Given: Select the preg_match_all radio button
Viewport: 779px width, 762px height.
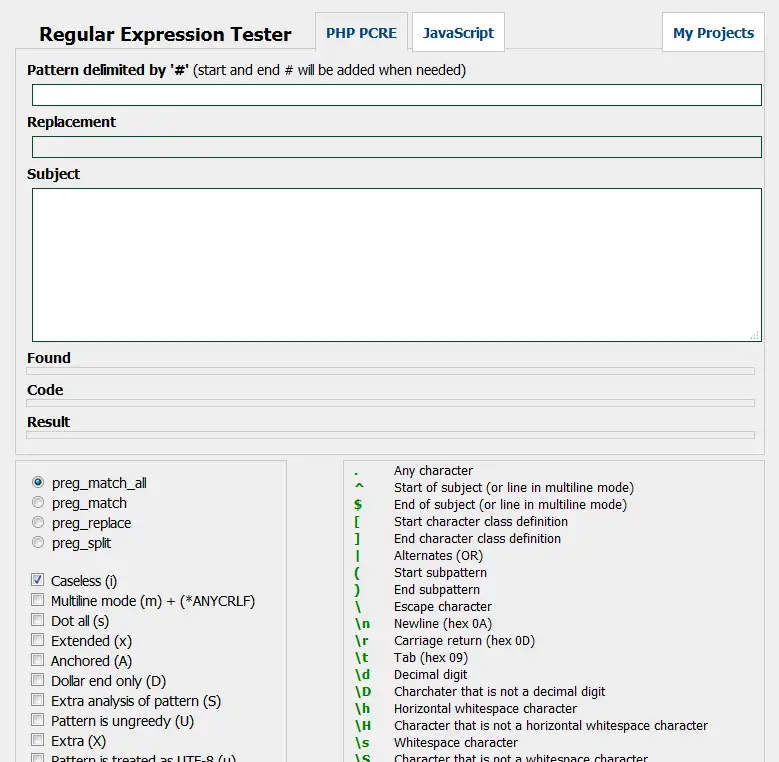Looking at the screenshot, I should pos(38,482).
